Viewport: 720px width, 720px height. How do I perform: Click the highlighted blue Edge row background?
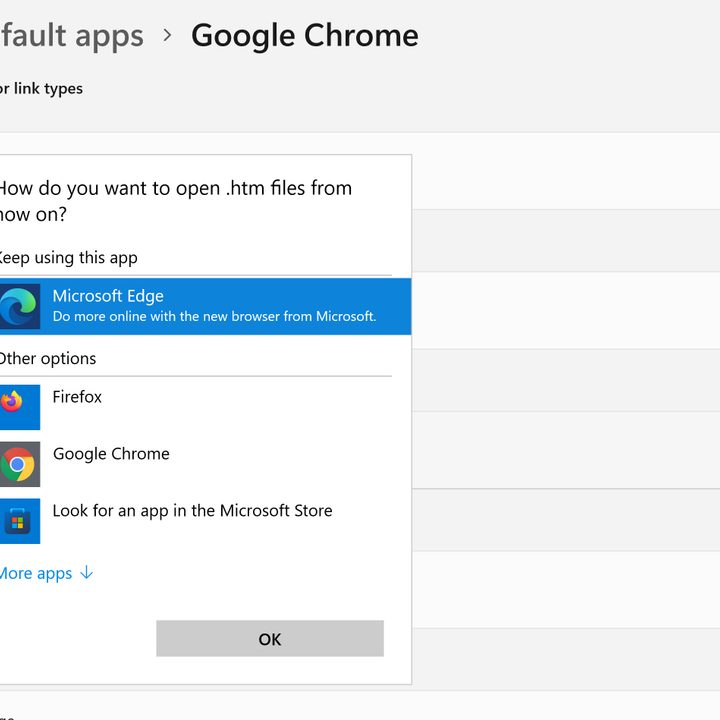pos(394,306)
